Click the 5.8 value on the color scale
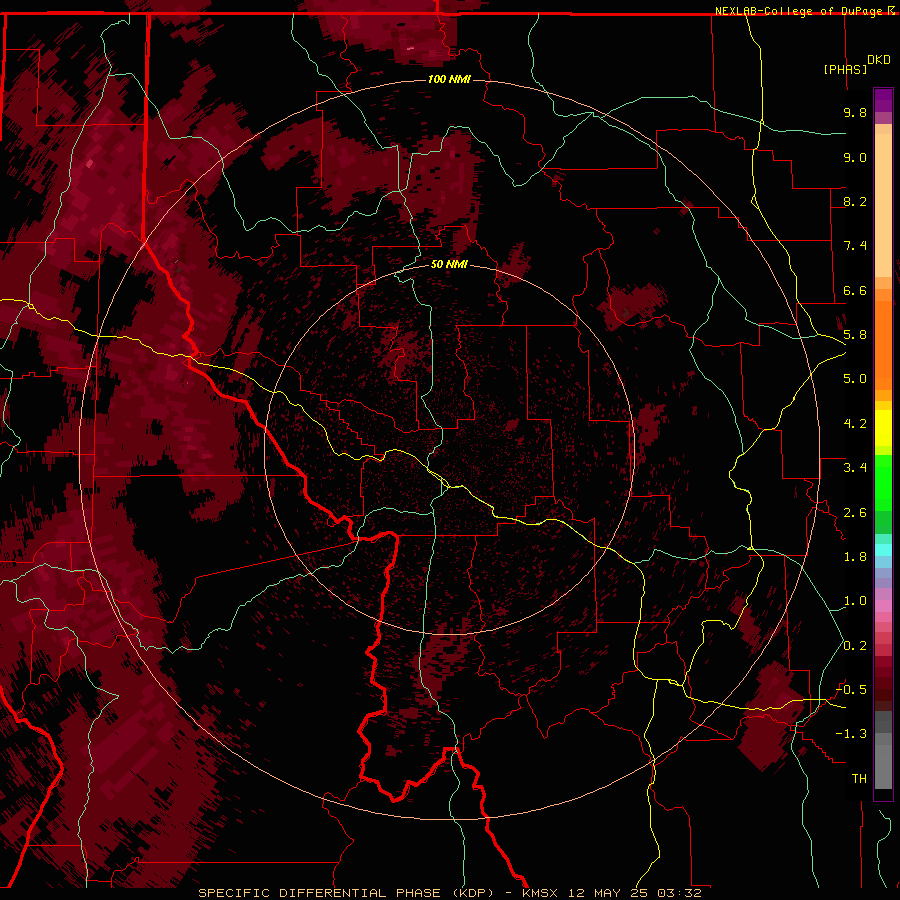 point(855,335)
